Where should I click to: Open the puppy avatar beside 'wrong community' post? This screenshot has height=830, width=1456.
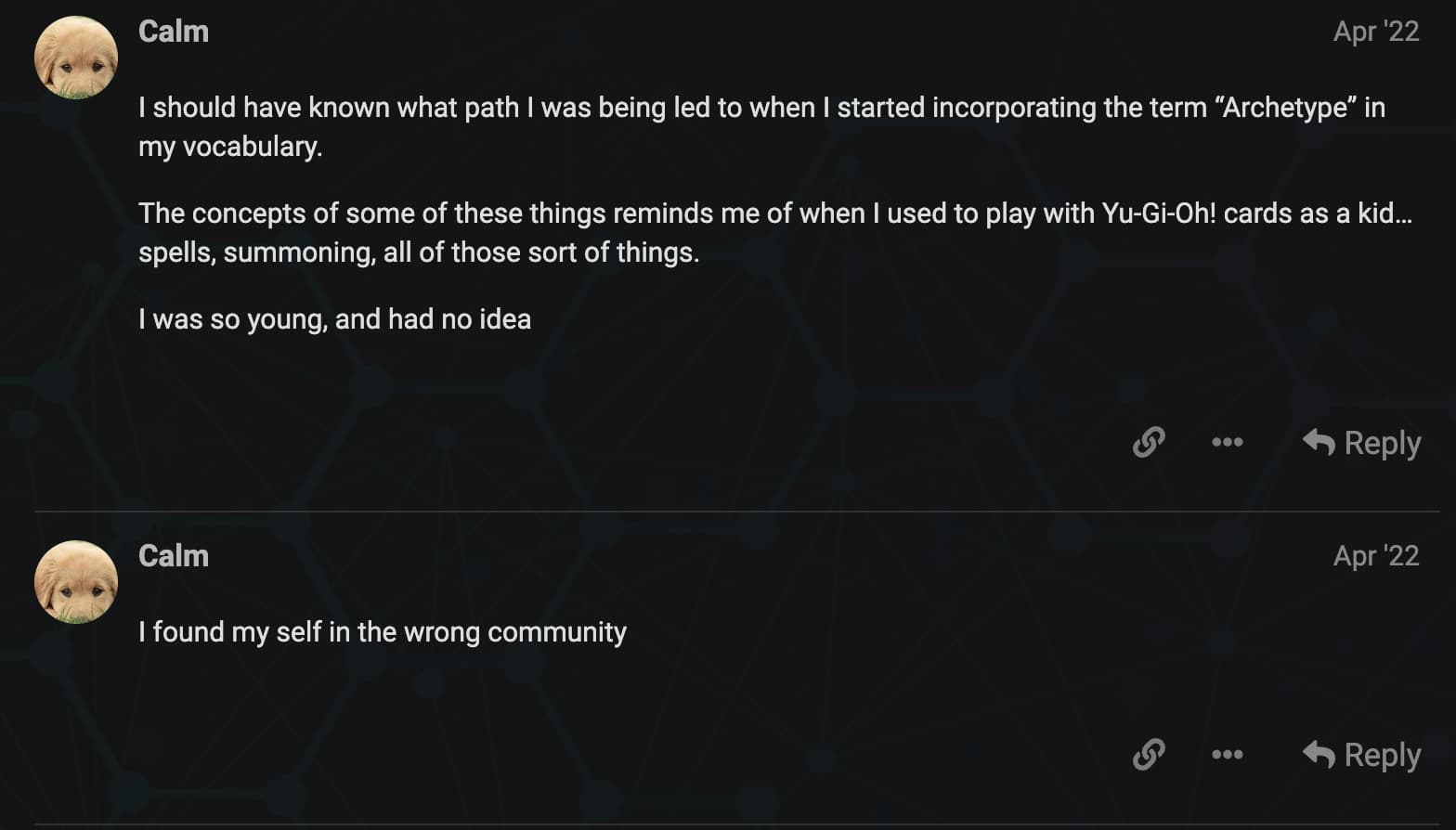pos(76,582)
